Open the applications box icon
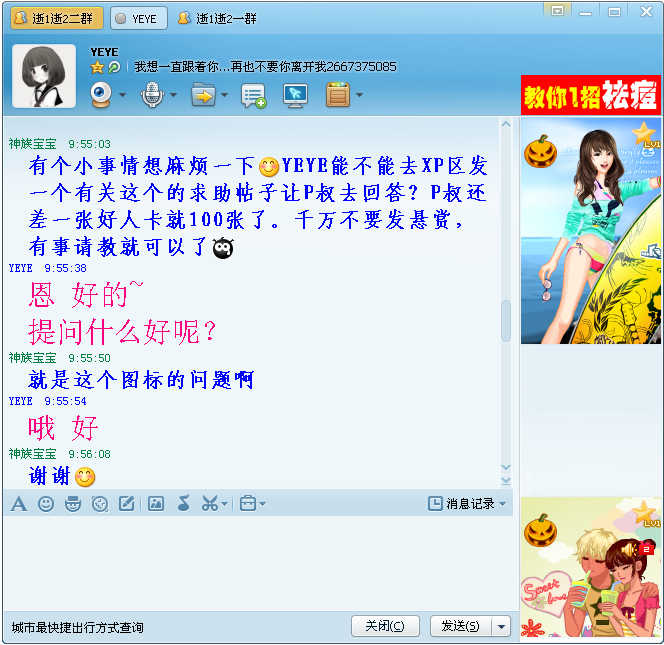The image size is (664, 645). pos(338,94)
